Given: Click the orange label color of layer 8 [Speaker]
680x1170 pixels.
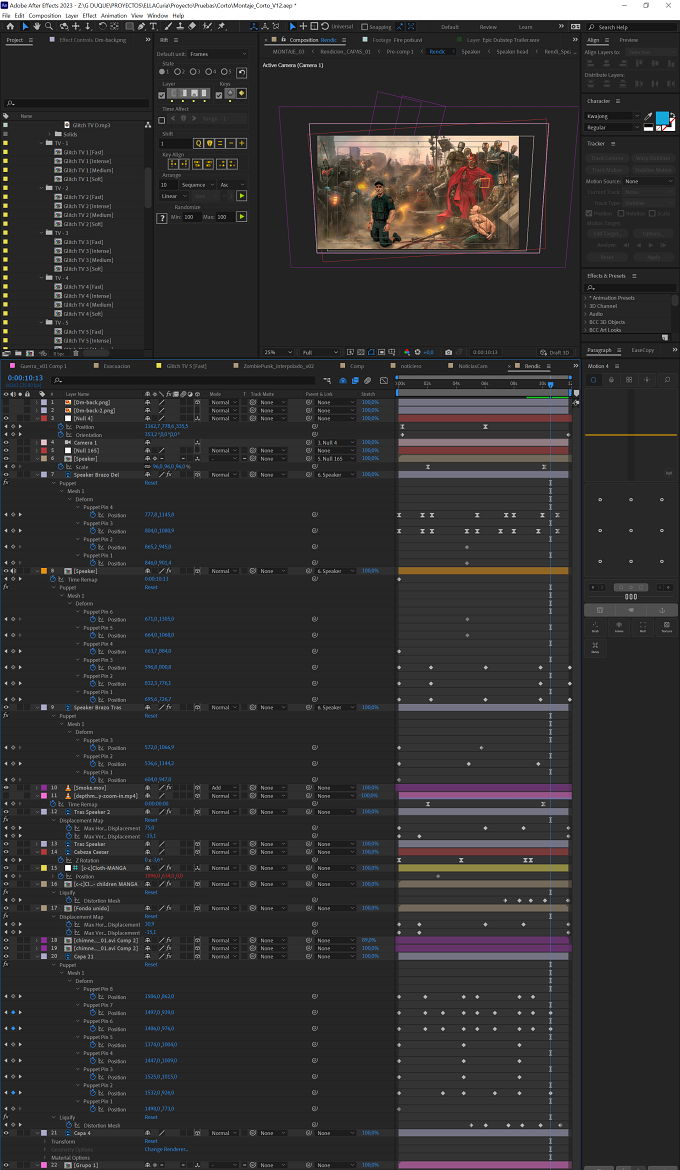Looking at the screenshot, I should point(43,571).
